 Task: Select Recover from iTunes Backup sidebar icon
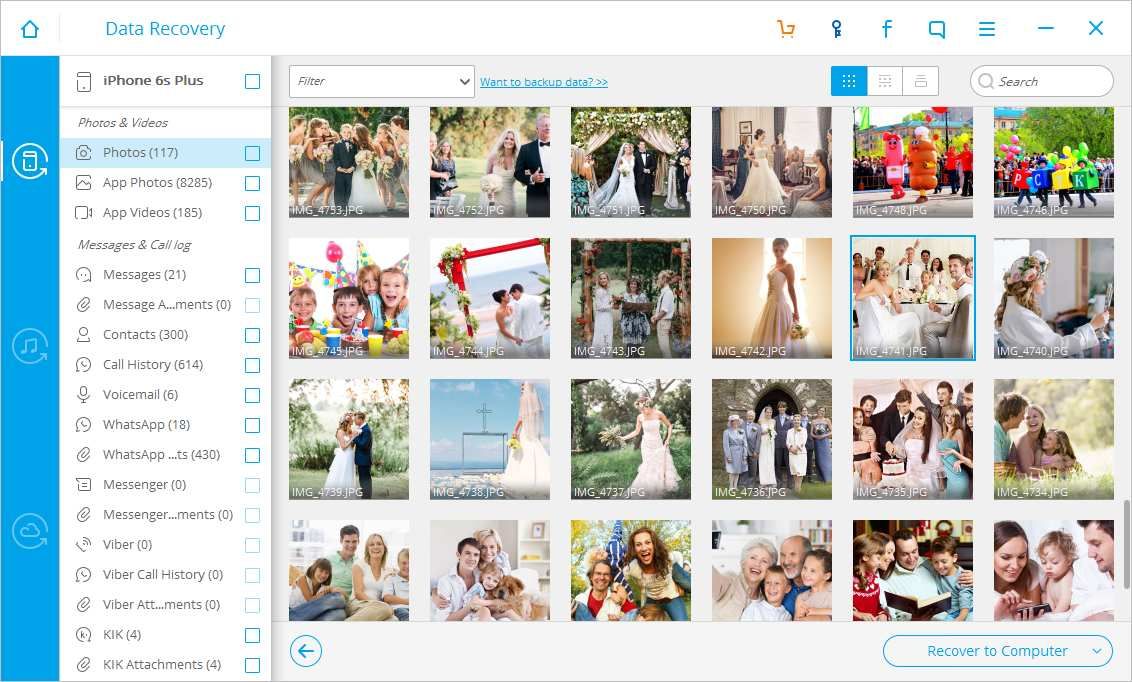30,346
